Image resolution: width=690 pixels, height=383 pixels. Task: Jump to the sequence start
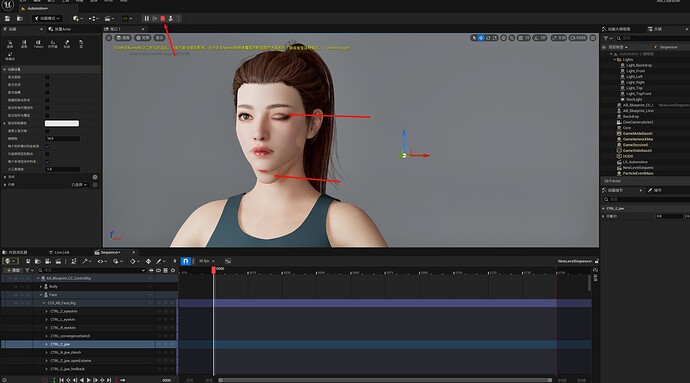(62, 380)
